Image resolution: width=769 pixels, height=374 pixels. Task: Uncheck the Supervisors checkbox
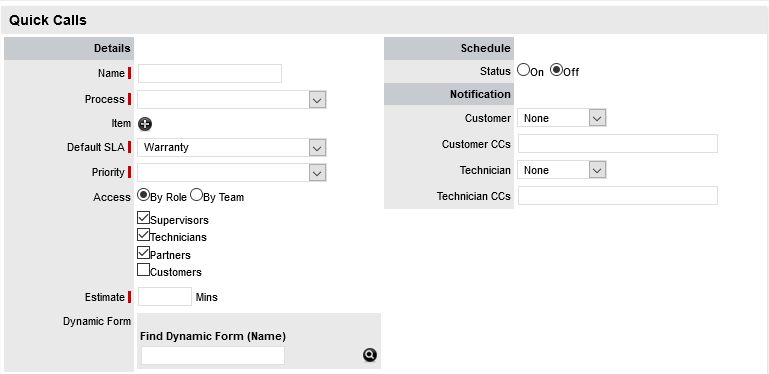click(143, 218)
